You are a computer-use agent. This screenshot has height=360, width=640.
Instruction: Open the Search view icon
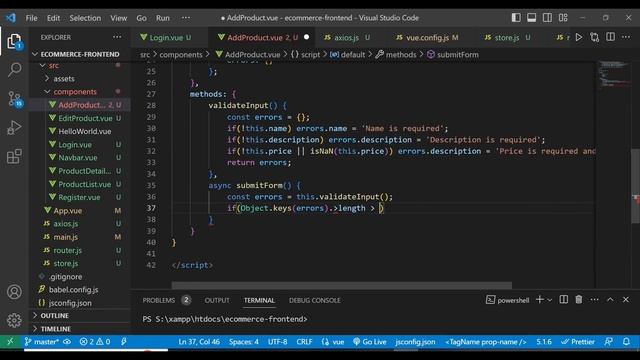coord(15,70)
